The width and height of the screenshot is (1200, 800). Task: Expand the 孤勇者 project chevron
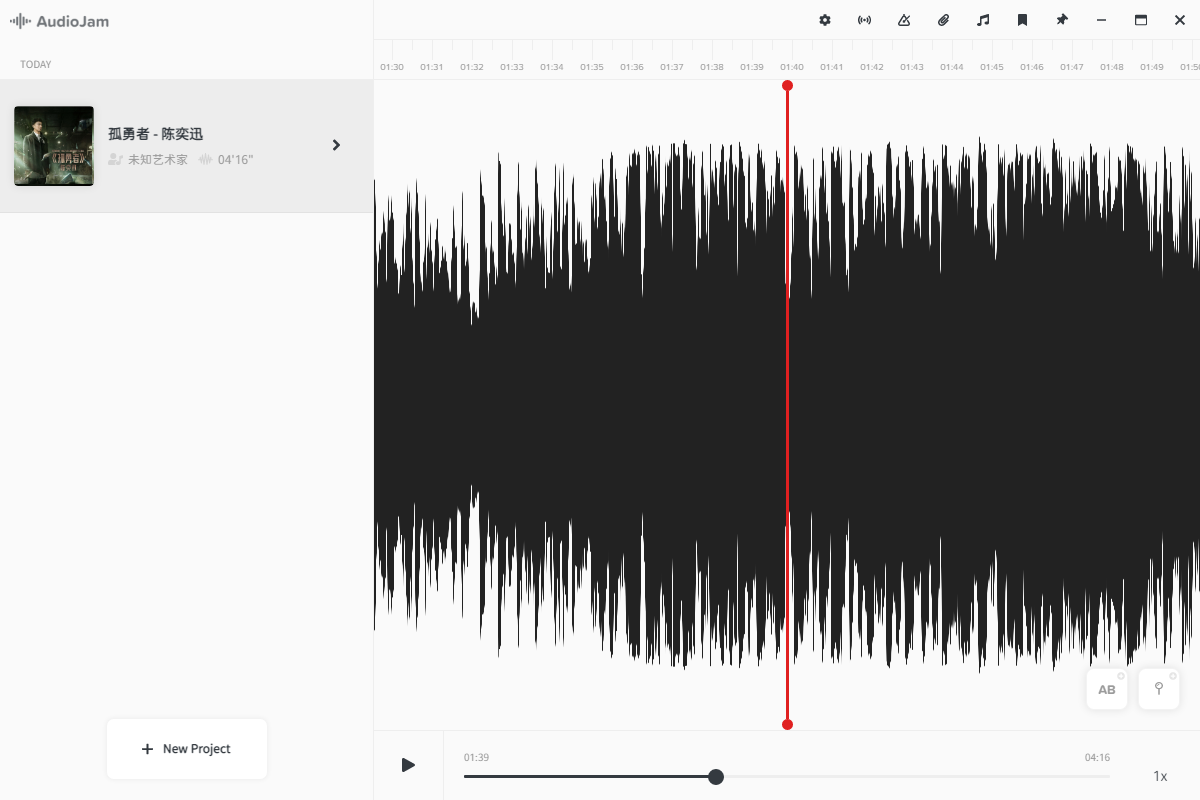(x=336, y=145)
